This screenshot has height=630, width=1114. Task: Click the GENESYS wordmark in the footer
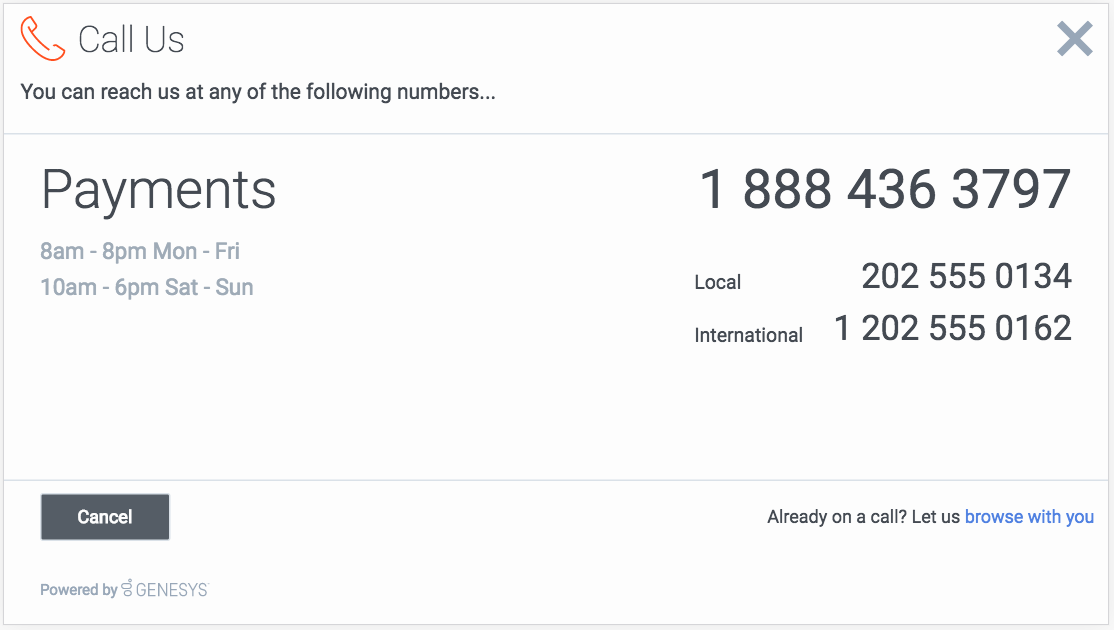tap(171, 590)
